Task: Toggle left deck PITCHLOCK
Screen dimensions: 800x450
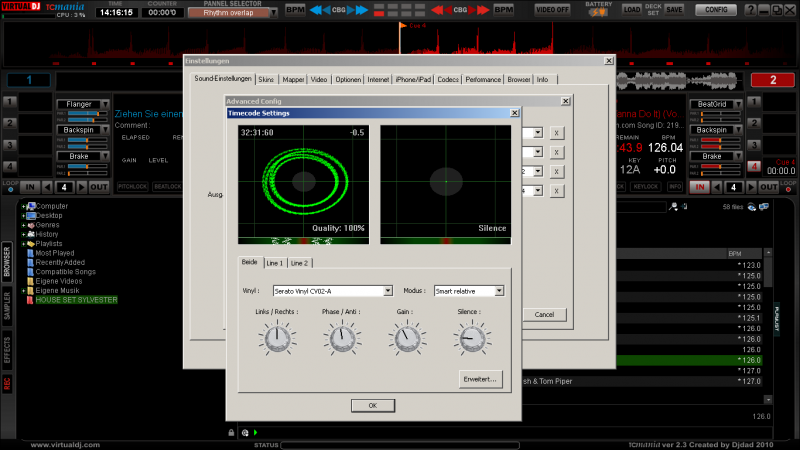Action: (x=132, y=187)
